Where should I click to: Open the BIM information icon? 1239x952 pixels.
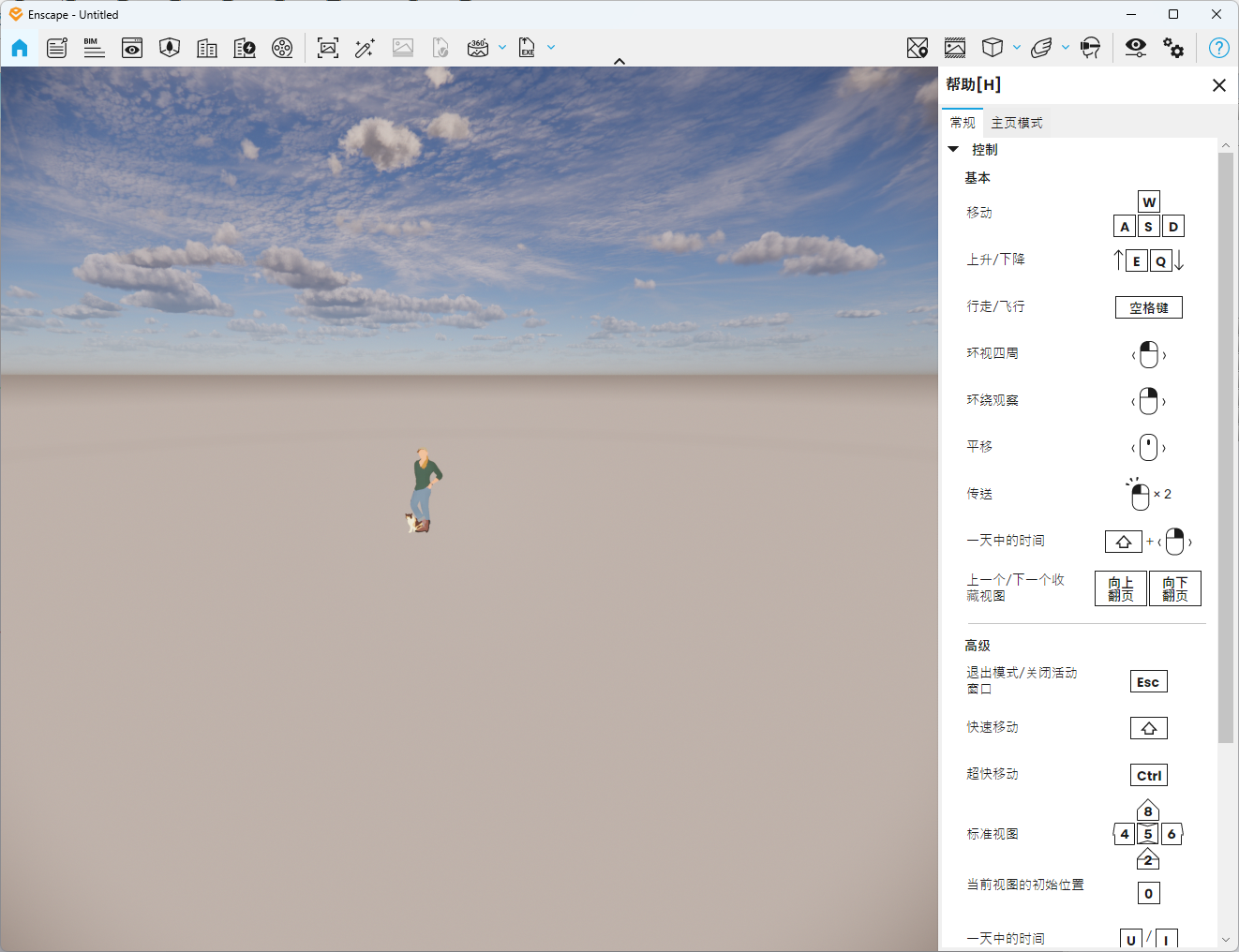click(x=94, y=48)
